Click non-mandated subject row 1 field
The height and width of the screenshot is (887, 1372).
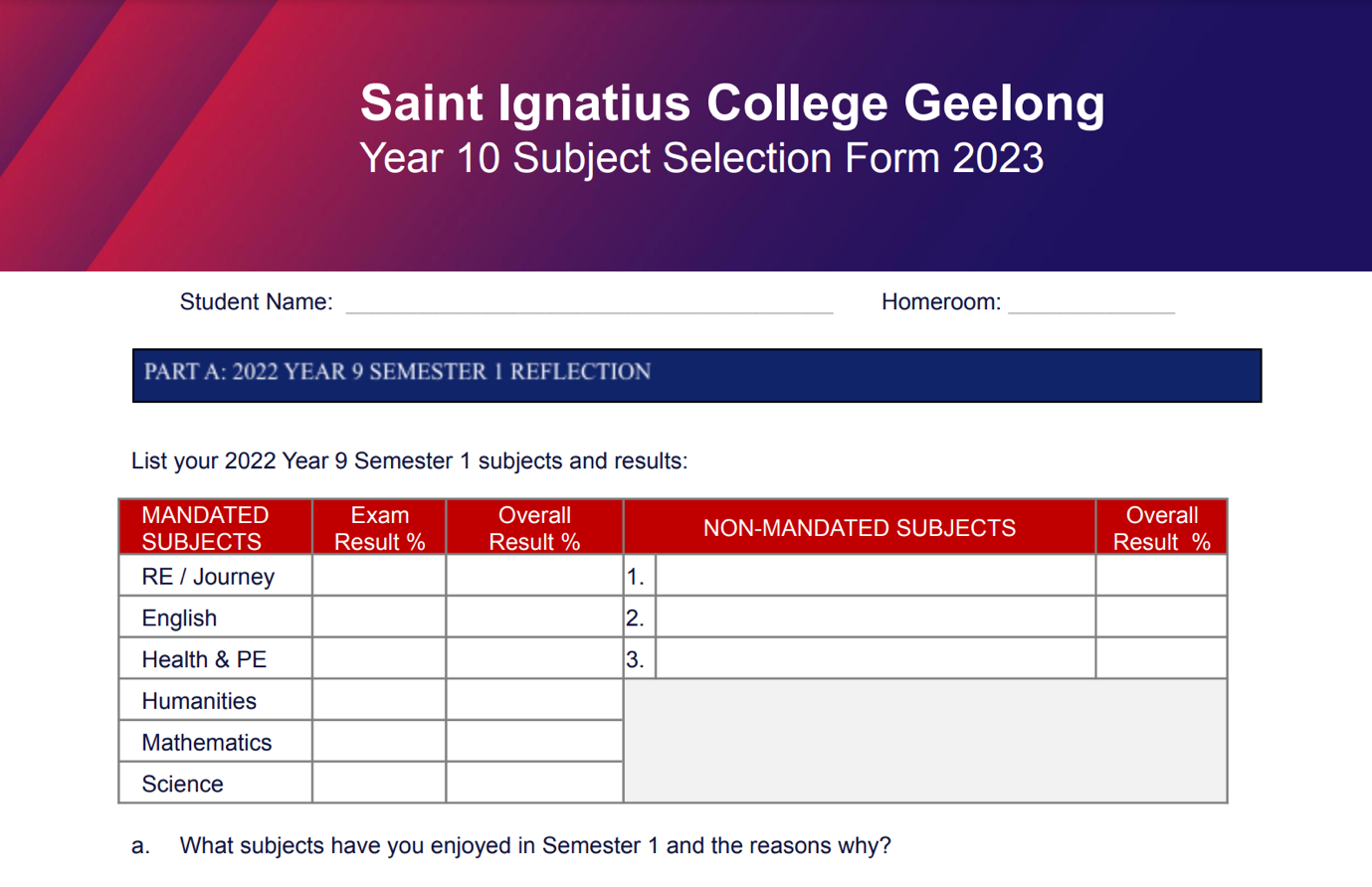(876, 576)
